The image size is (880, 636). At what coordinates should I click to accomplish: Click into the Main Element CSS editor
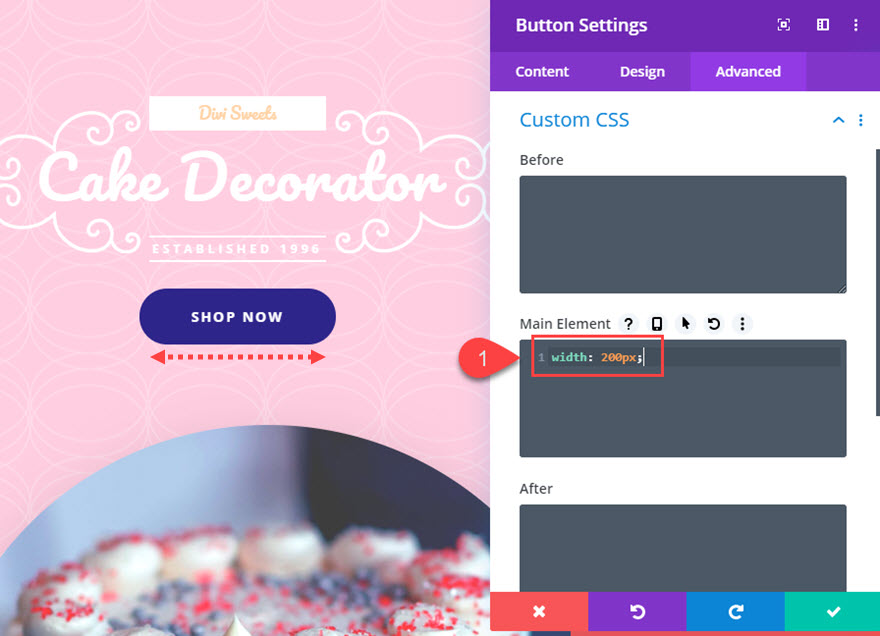(683, 398)
